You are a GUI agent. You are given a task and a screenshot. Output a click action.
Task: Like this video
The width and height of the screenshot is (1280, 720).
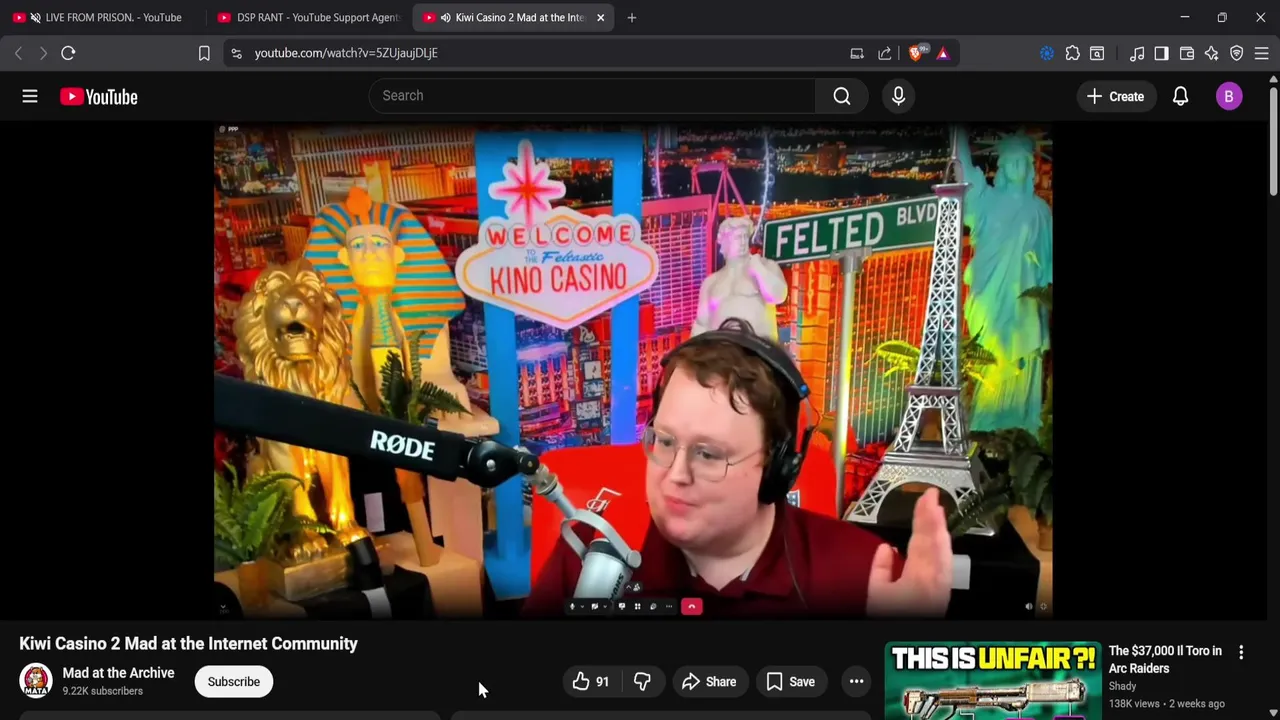[590, 681]
